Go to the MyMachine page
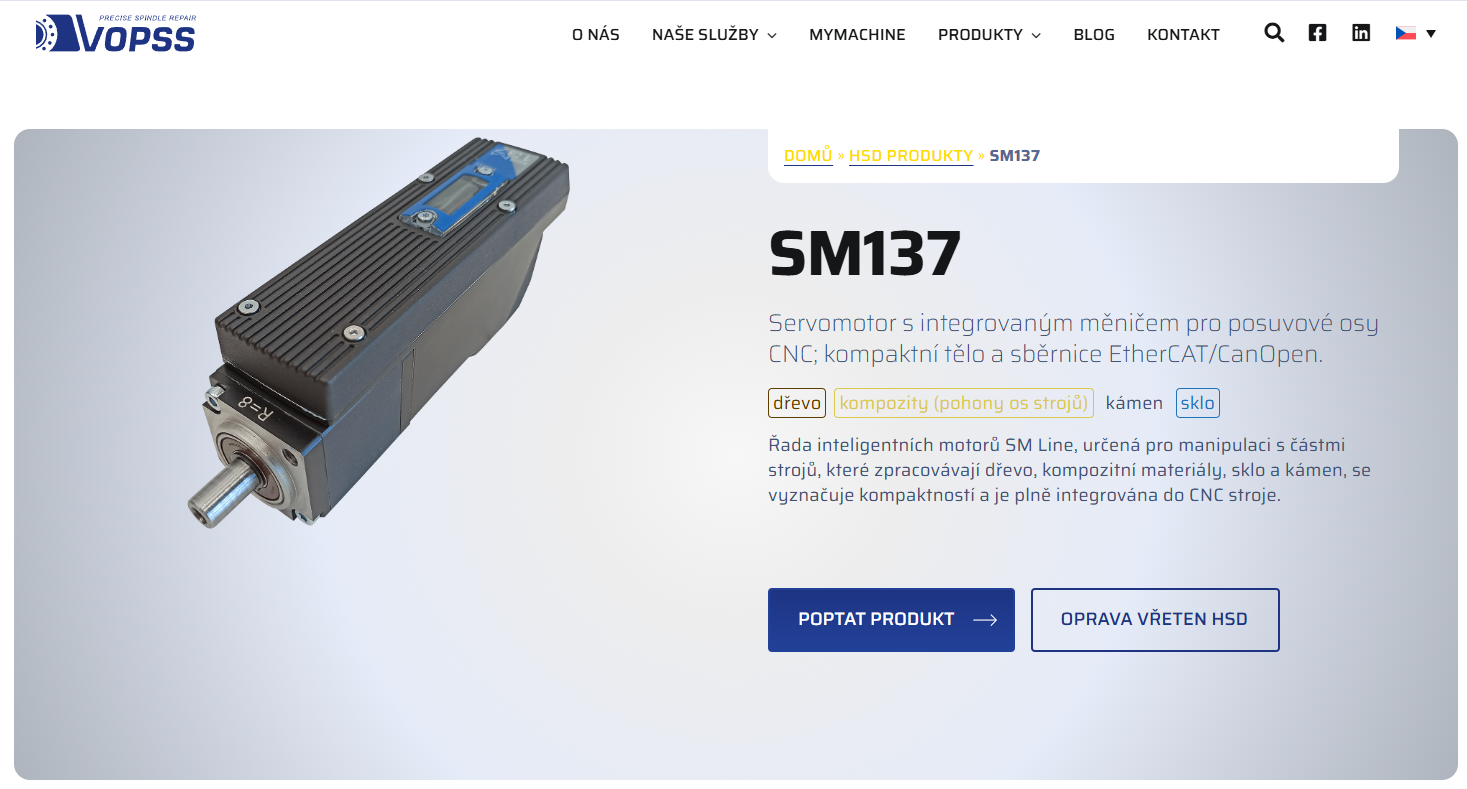The width and height of the screenshot is (1467, 789). tap(857, 35)
